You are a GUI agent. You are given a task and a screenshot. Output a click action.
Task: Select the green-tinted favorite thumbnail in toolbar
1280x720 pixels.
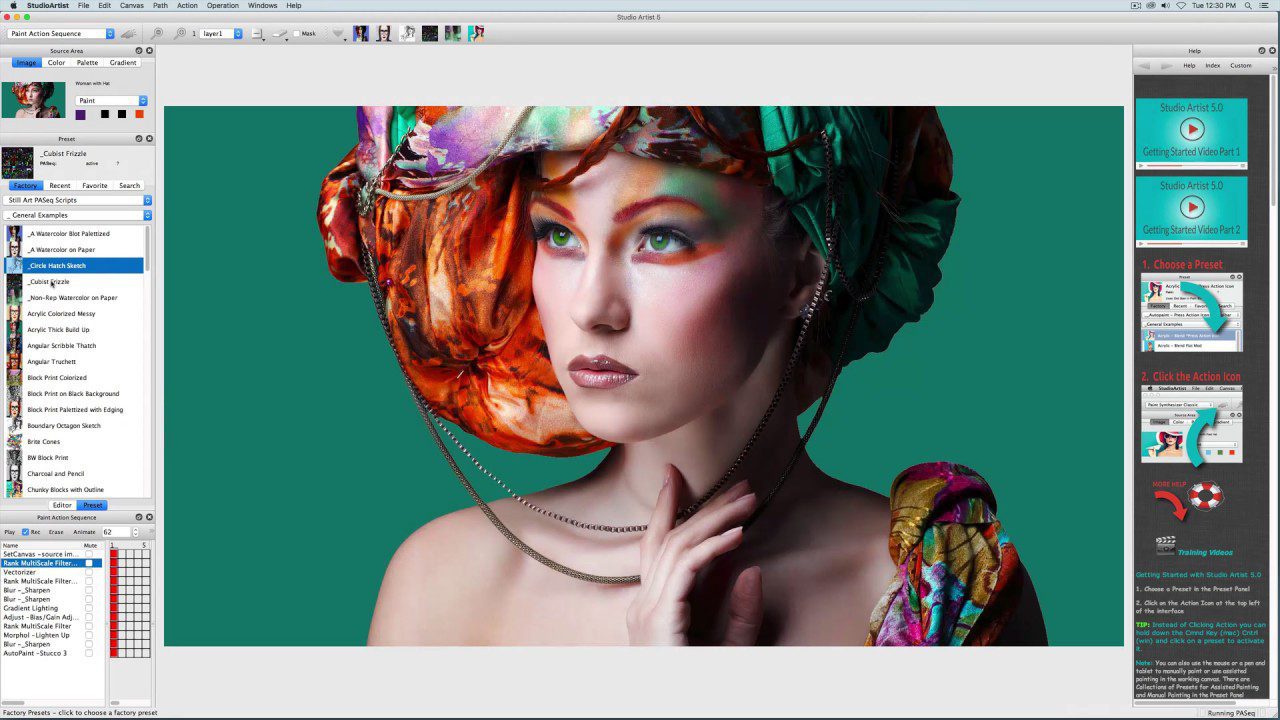click(453, 34)
